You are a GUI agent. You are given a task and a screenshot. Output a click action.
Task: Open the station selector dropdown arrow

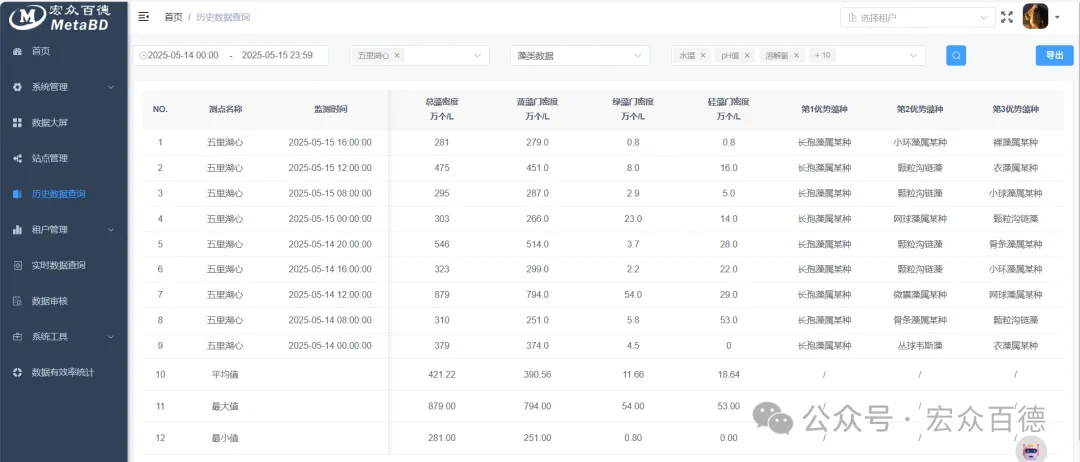coord(477,56)
